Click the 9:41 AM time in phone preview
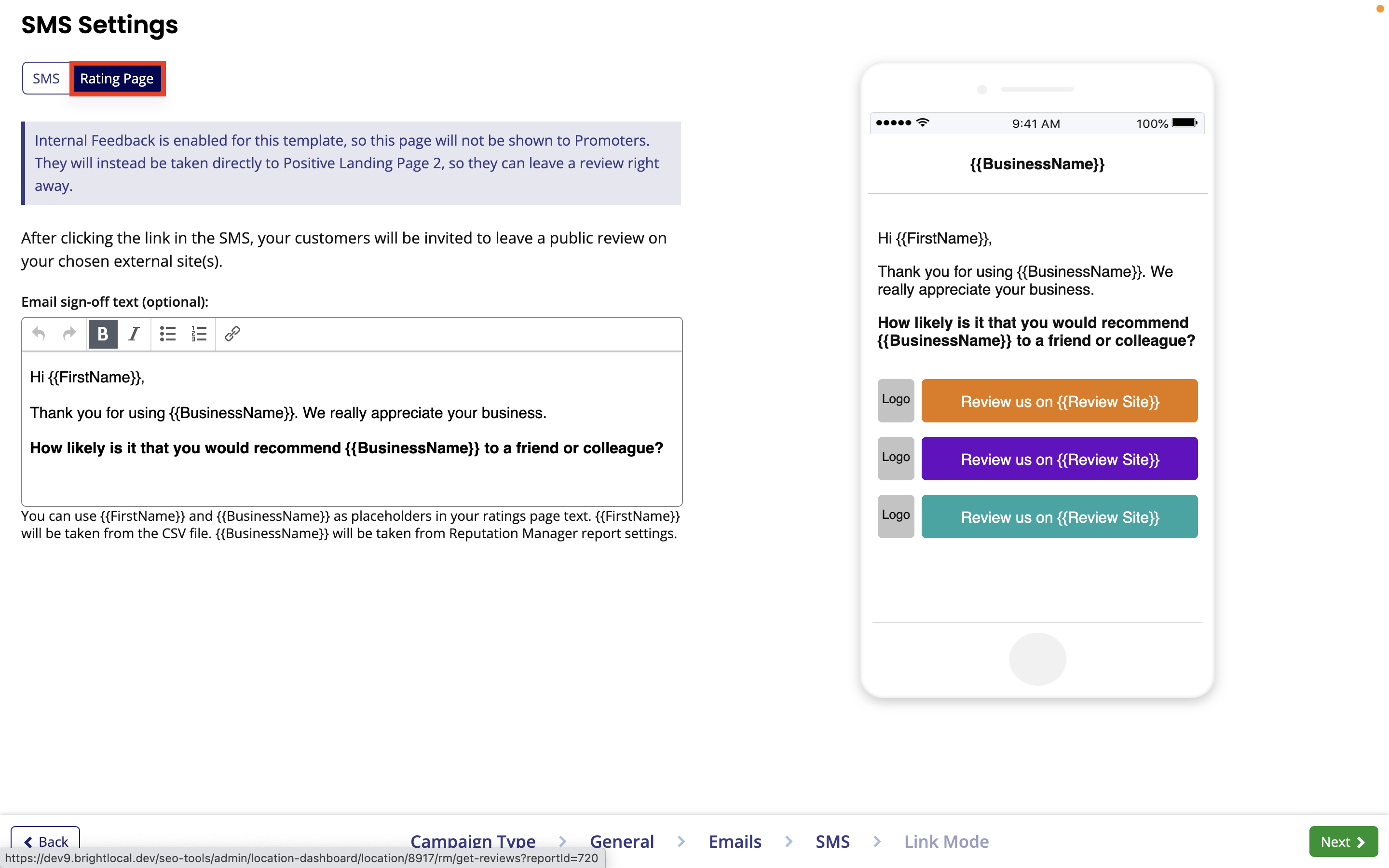 [x=1036, y=123]
